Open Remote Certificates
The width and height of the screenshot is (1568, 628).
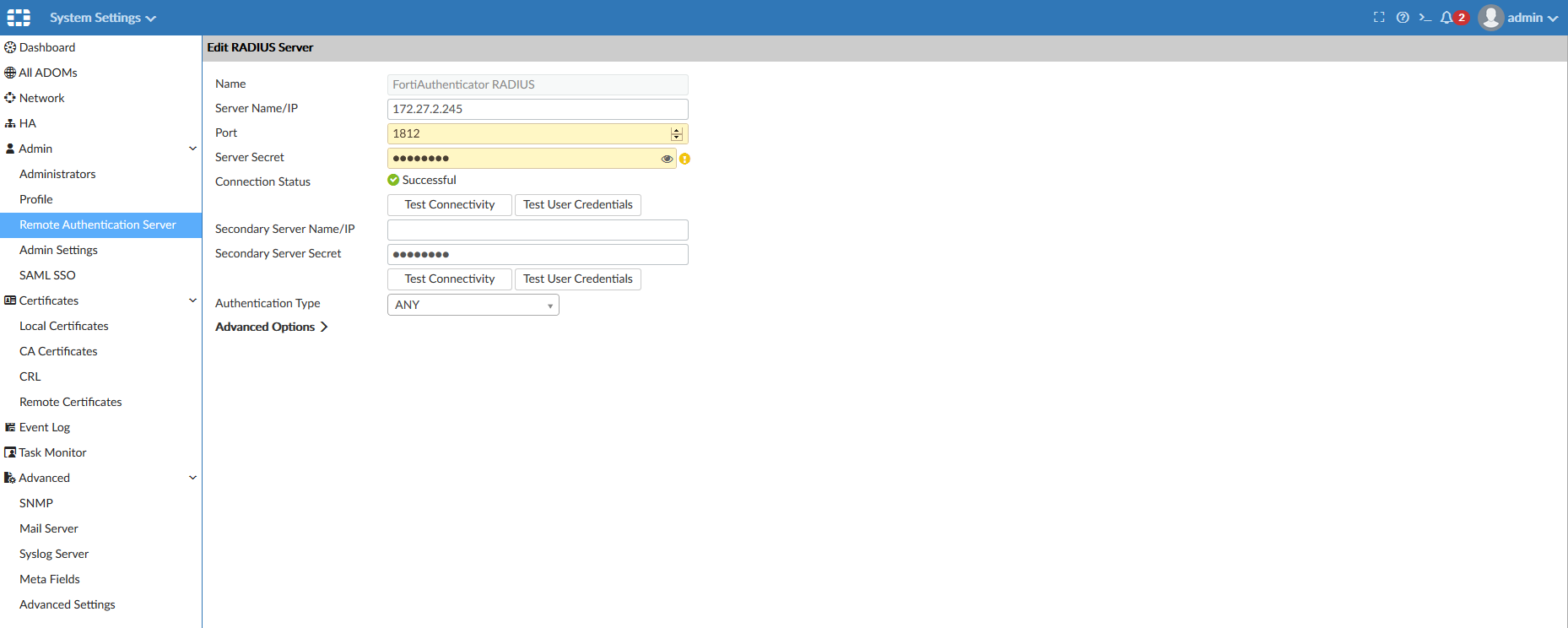[71, 402]
